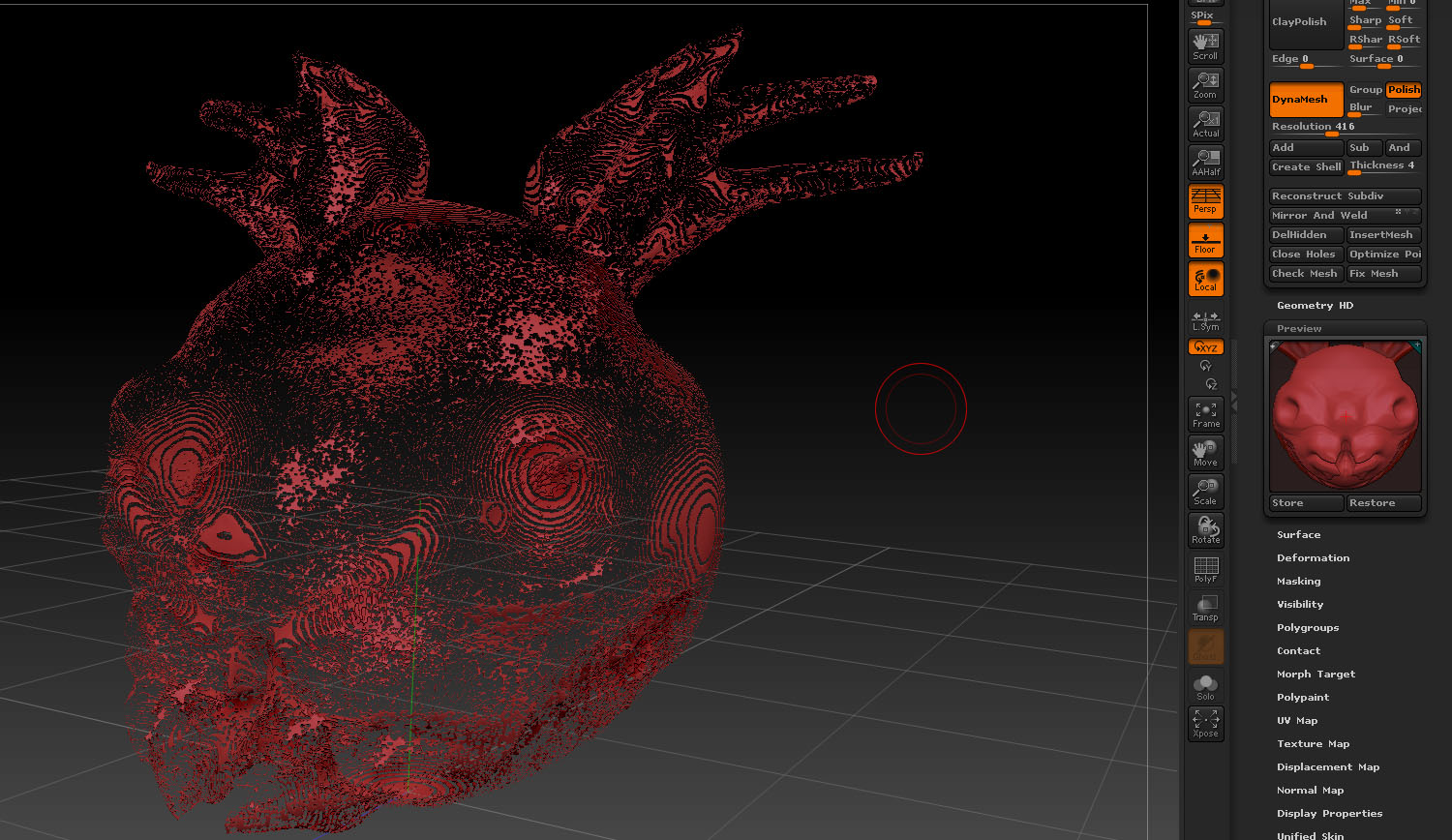Click the DynaMesh Add button
This screenshot has width=1452, height=840.
pyautogui.click(x=1306, y=148)
